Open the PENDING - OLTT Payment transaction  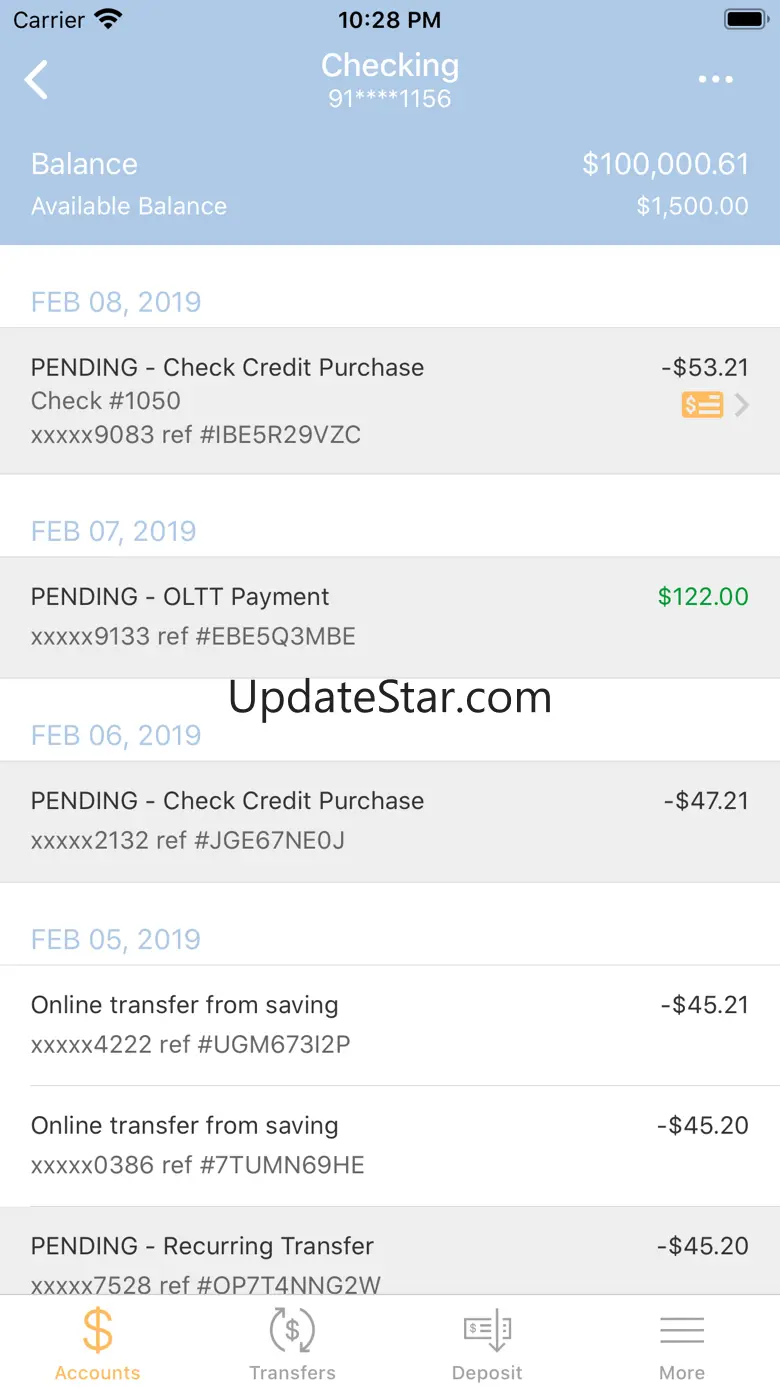pos(390,617)
